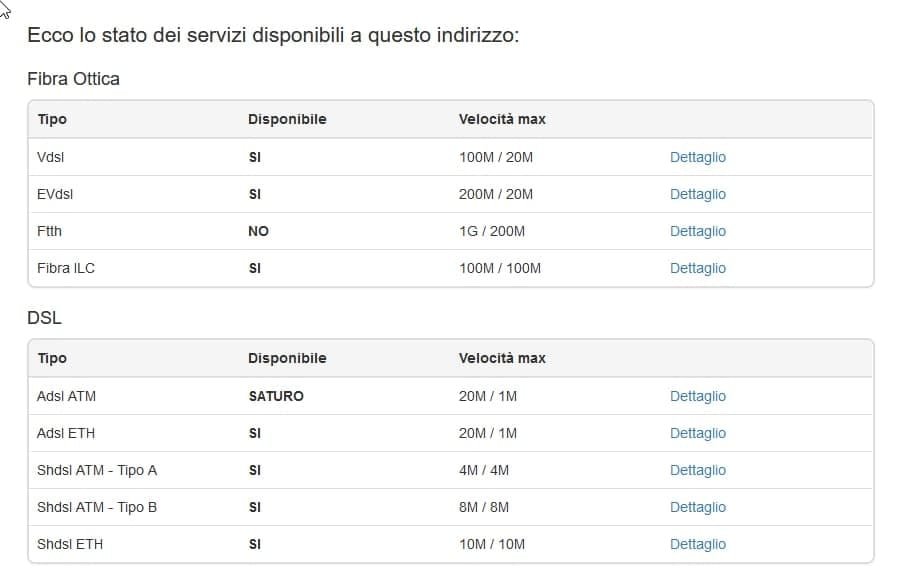
Task: Select the Ftth row name
Action: (x=49, y=231)
